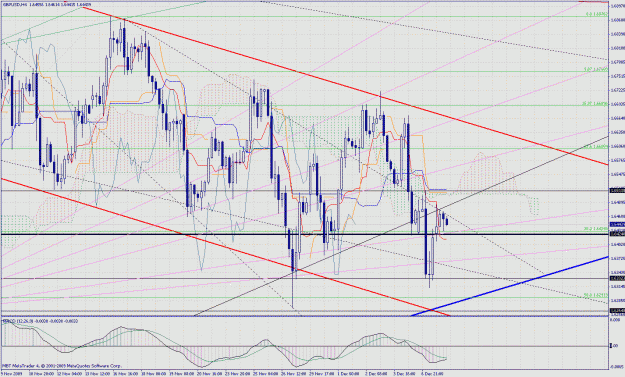Click the '2 Dec 08:00' time axis label
Image resolution: width=625 pixels, height=377 pixels.
(376, 374)
